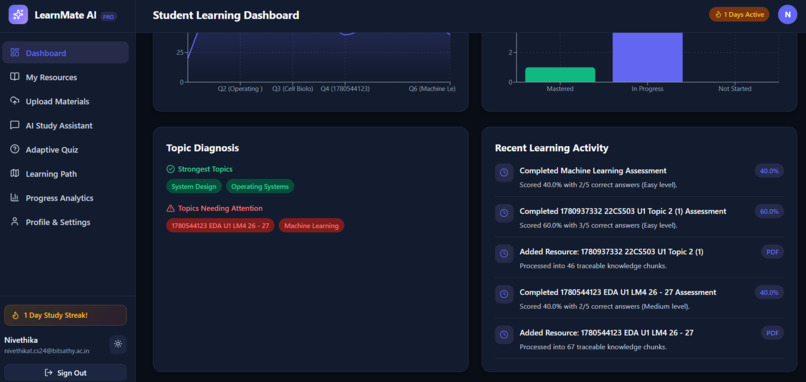The image size is (806, 382).
Task: Click the Student Learning Dashboard title
Action: pyautogui.click(x=226, y=15)
